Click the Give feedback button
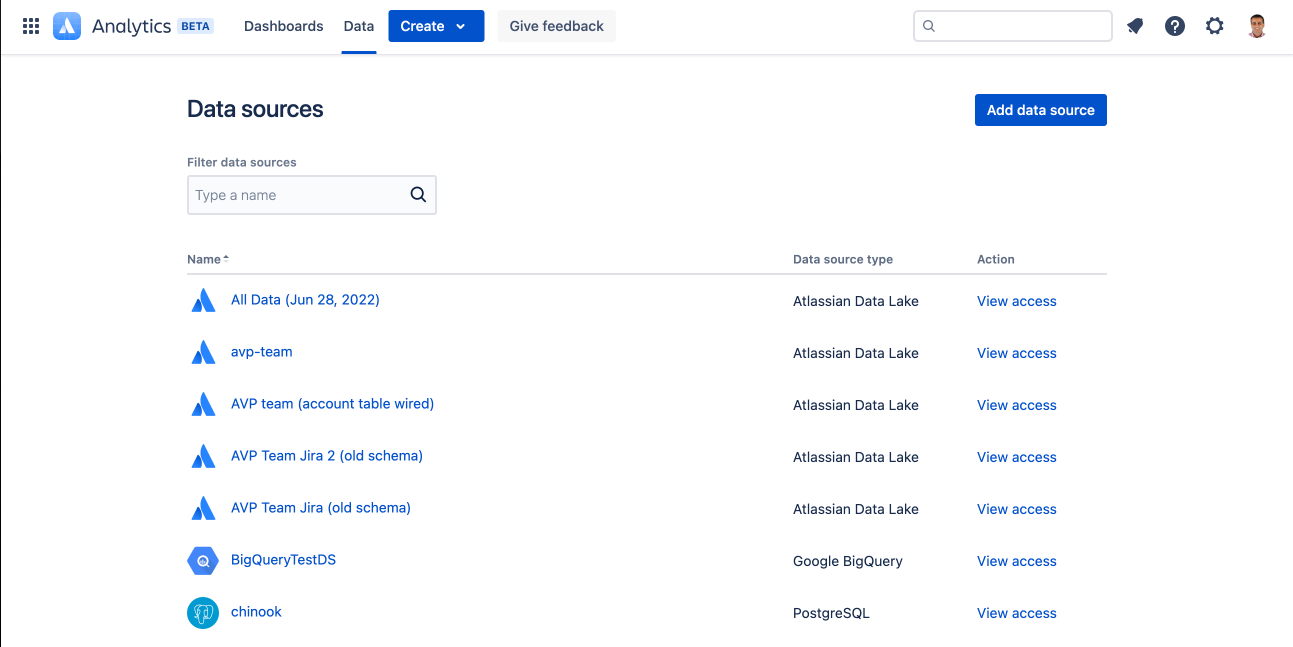Viewport: 1293px width, 647px height. pos(557,26)
